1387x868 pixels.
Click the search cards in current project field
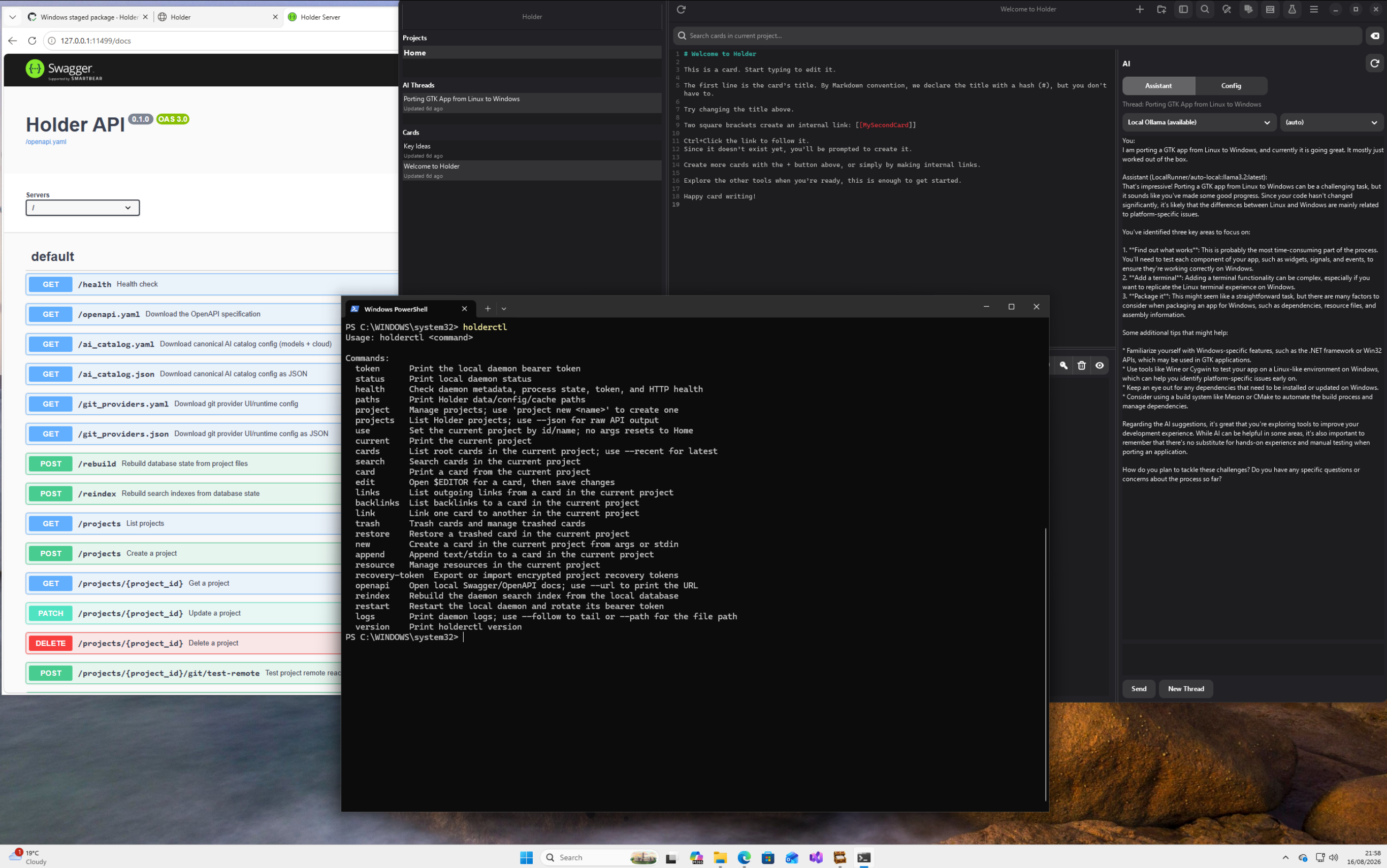coord(1017,36)
